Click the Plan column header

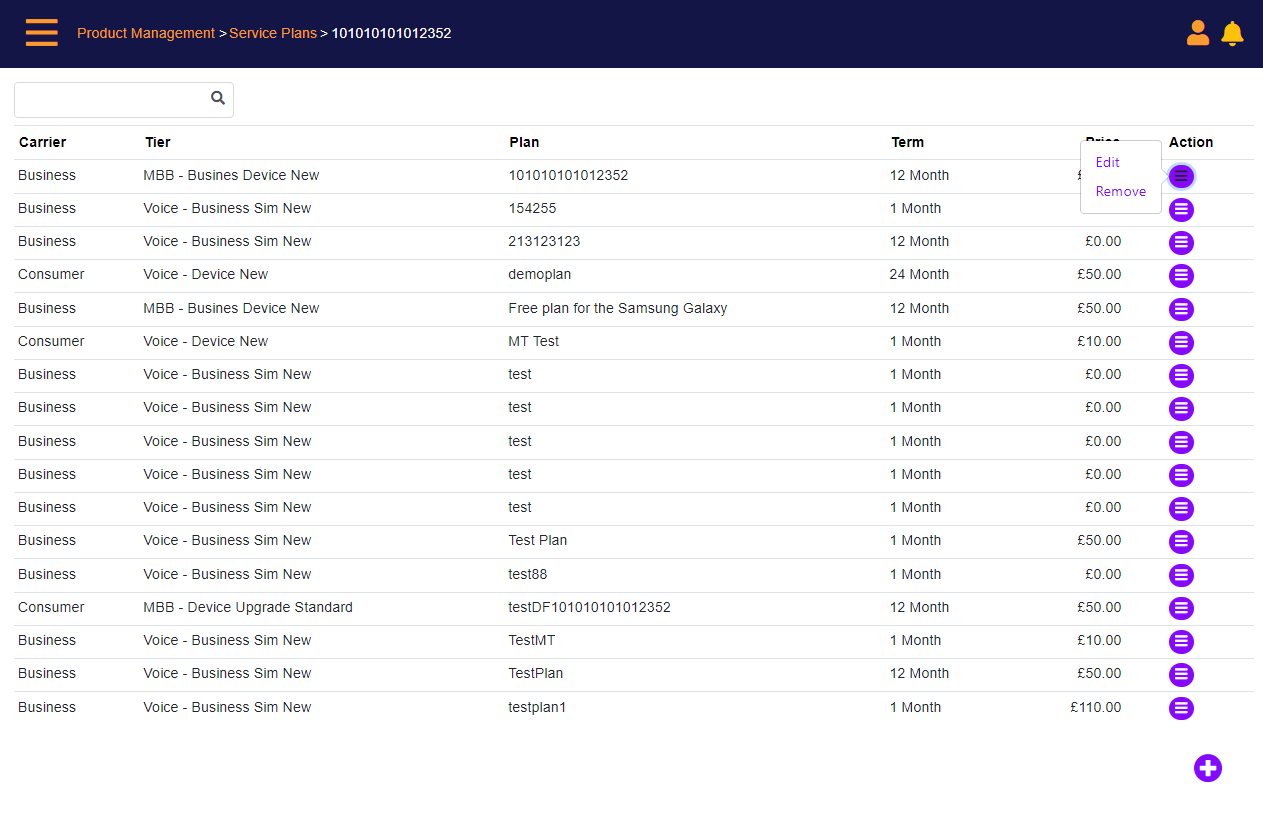point(524,142)
